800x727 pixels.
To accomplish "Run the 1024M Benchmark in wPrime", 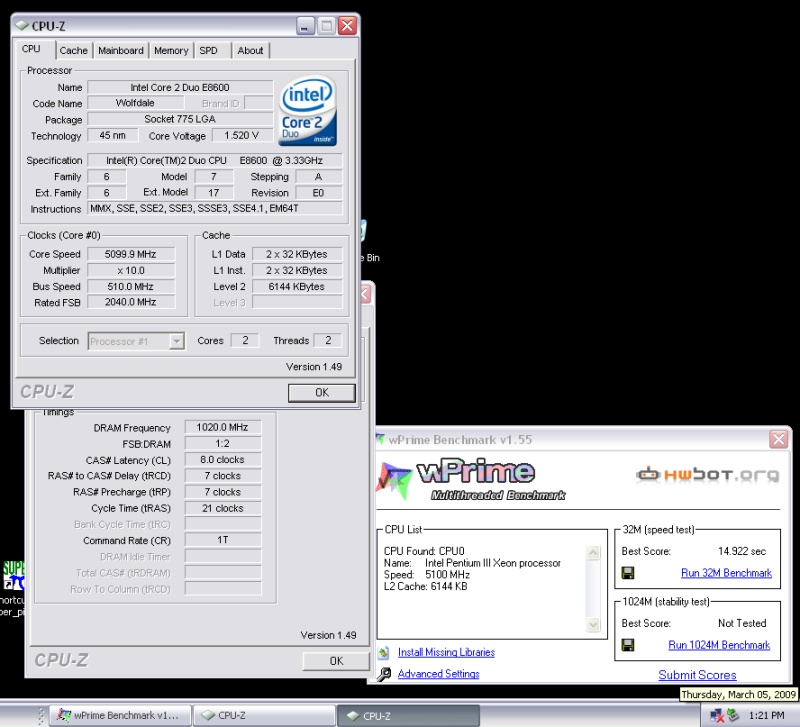I will coord(719,645).
